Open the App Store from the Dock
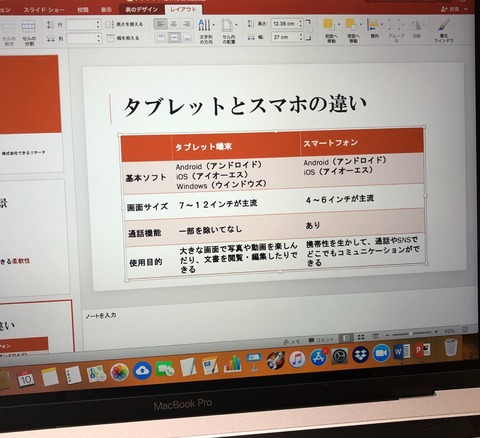Screen dimensions: 480x438 coord(319,358)
